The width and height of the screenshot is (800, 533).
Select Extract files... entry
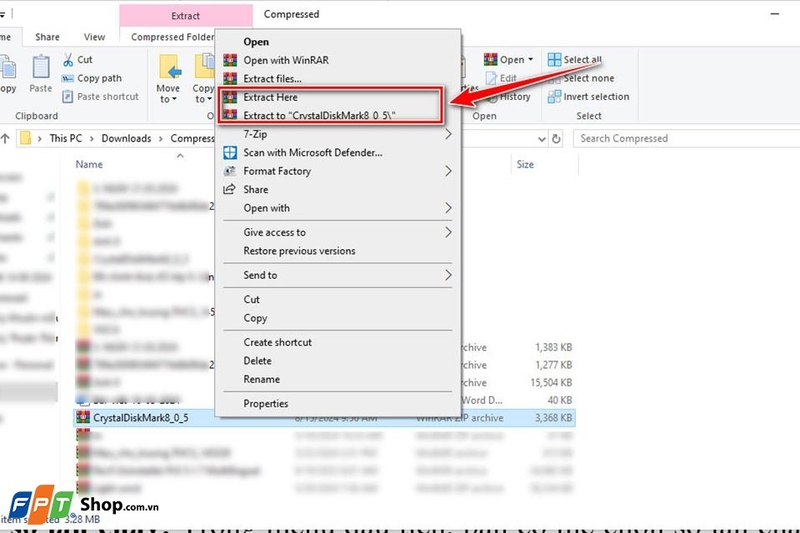272,79
